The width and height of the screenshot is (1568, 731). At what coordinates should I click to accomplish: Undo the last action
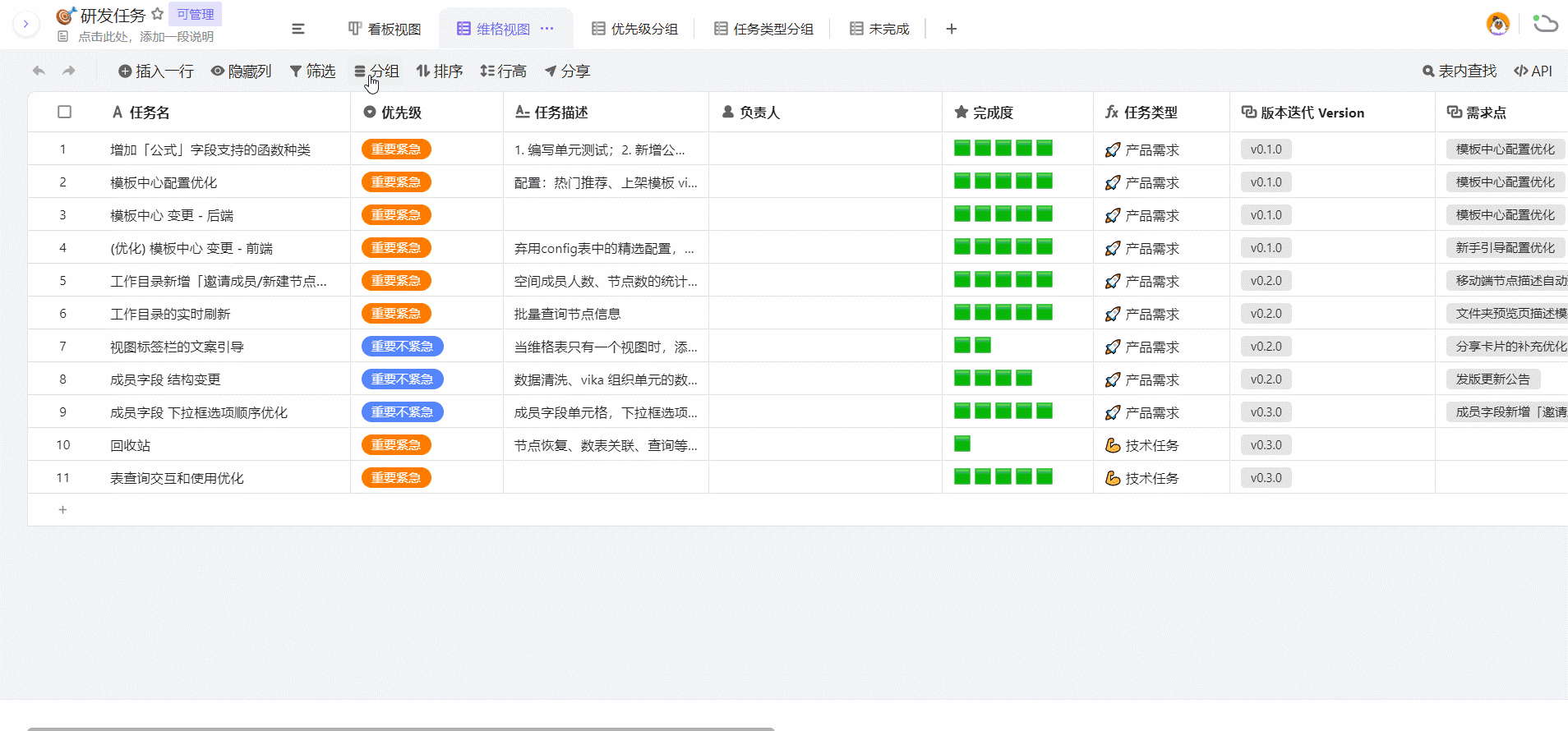coord(39,71)
